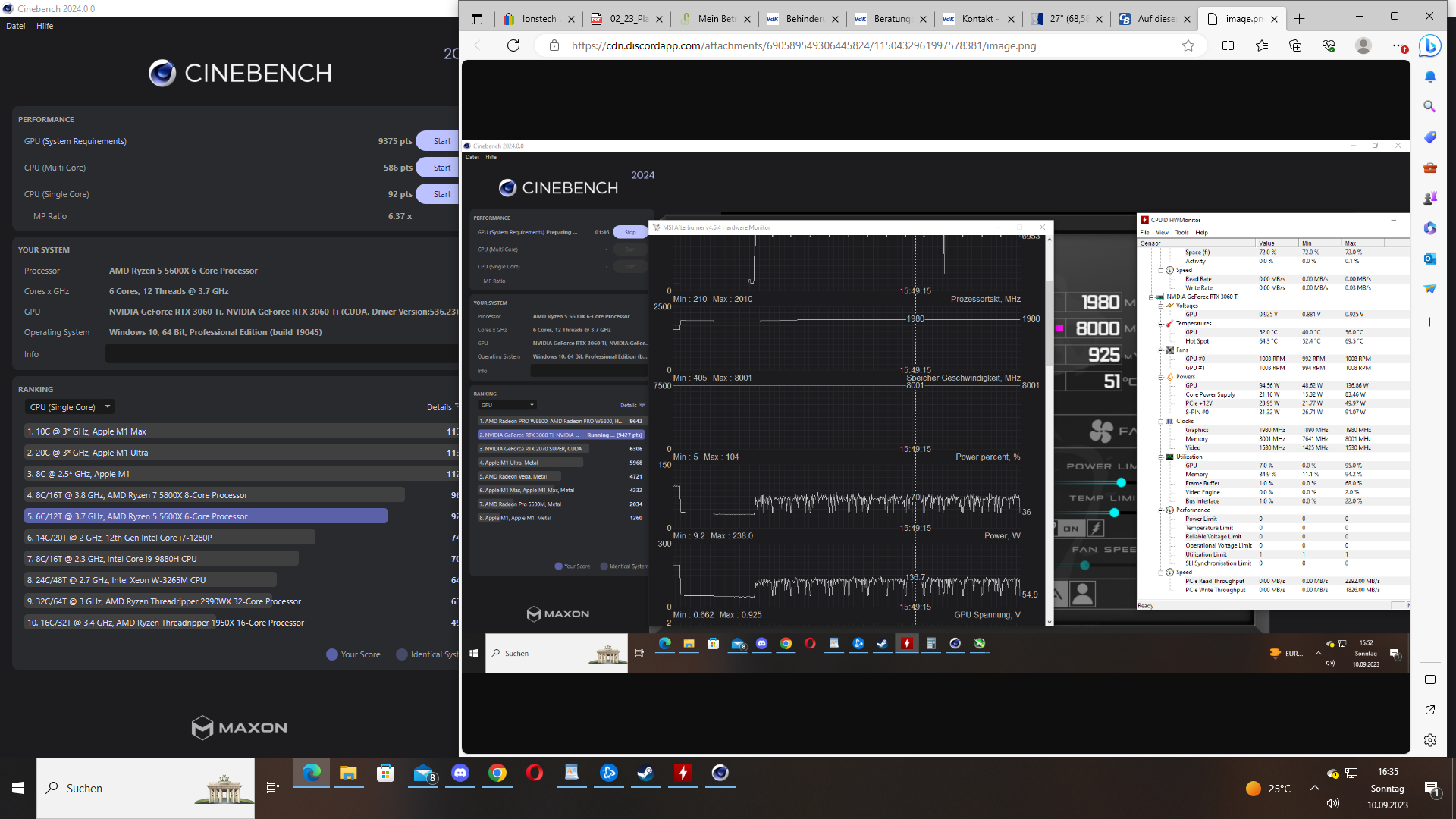1456x819 pixels.
Task: Open a new Edge tab
Action: point(1300,19)
